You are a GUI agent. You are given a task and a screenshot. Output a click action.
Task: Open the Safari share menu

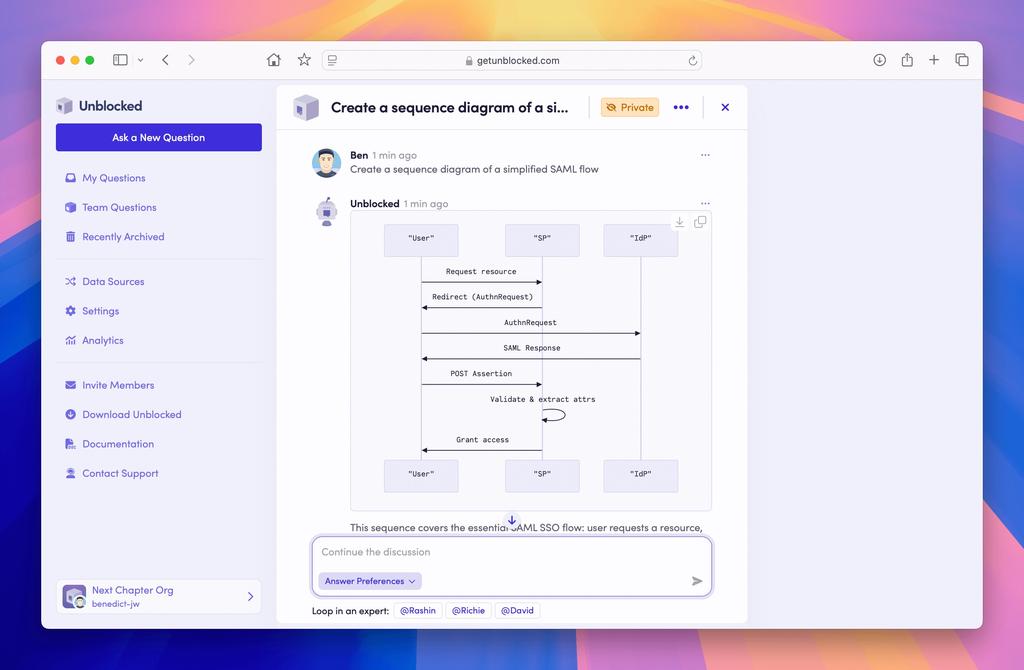pos(907,60)
